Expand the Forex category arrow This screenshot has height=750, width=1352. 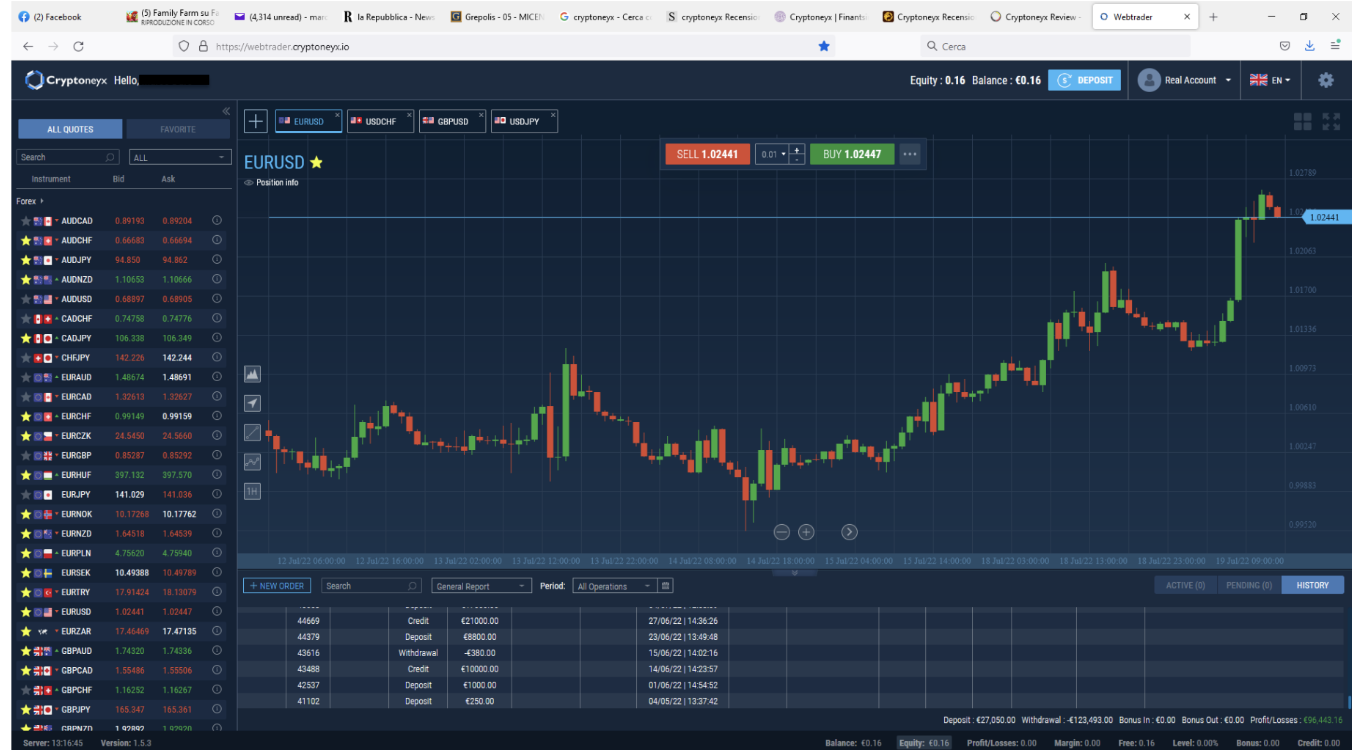(x=42, y=201)
